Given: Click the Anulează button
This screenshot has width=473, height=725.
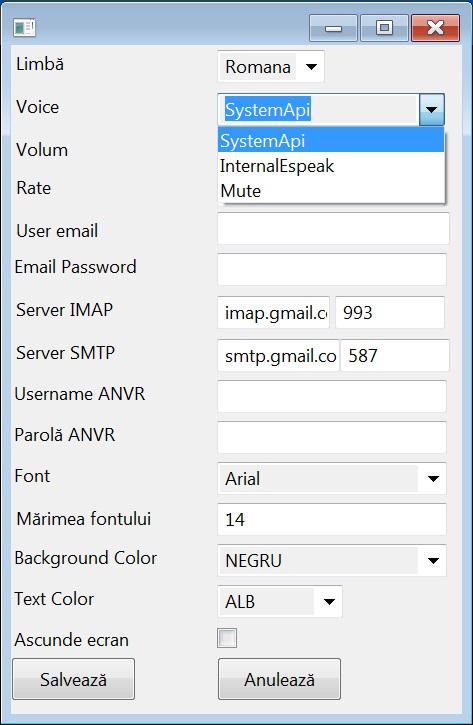Looking at the screenshot, I should (279, 679).
